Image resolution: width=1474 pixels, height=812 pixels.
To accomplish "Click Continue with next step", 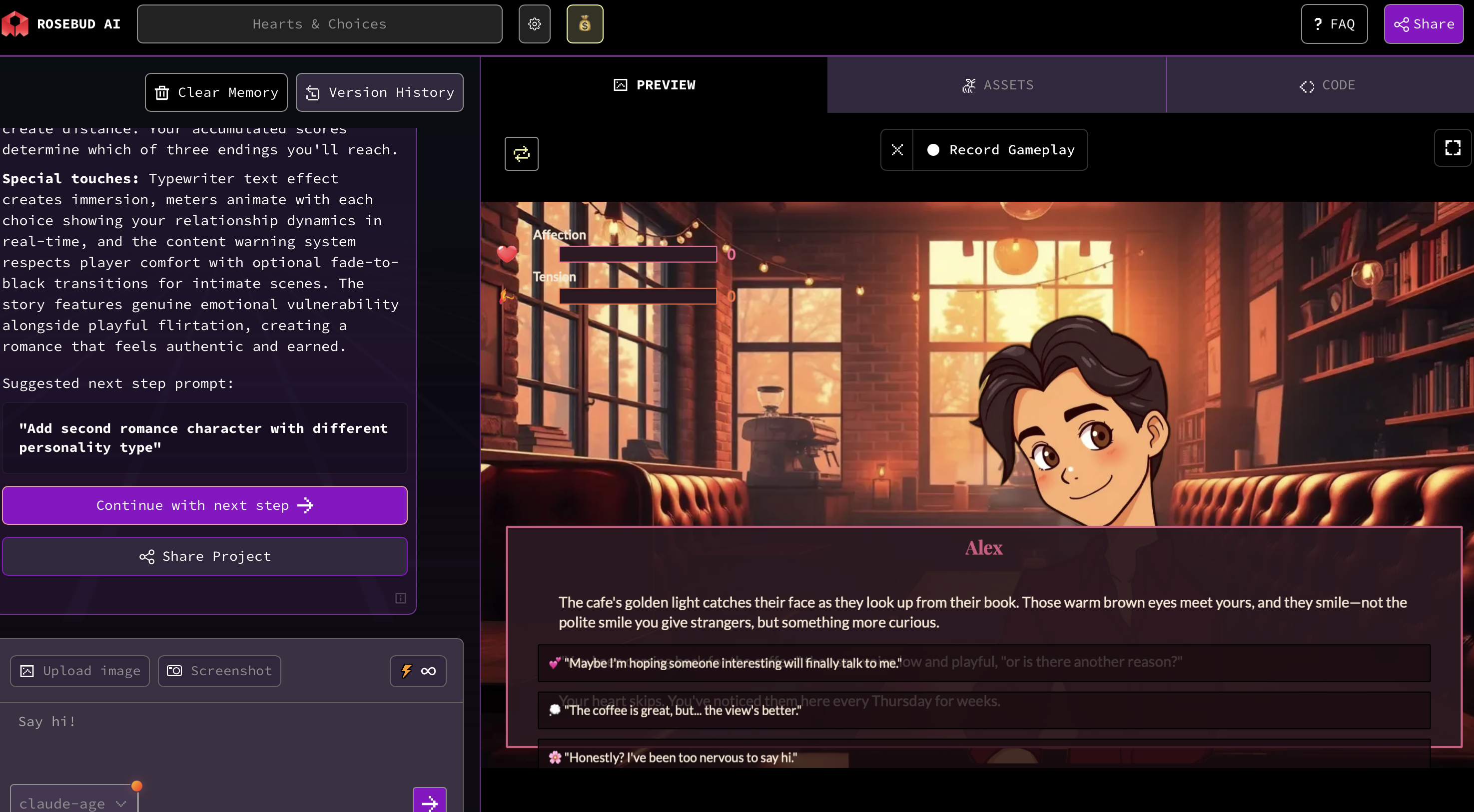I will pyautogui.click(x=205, y=505).
